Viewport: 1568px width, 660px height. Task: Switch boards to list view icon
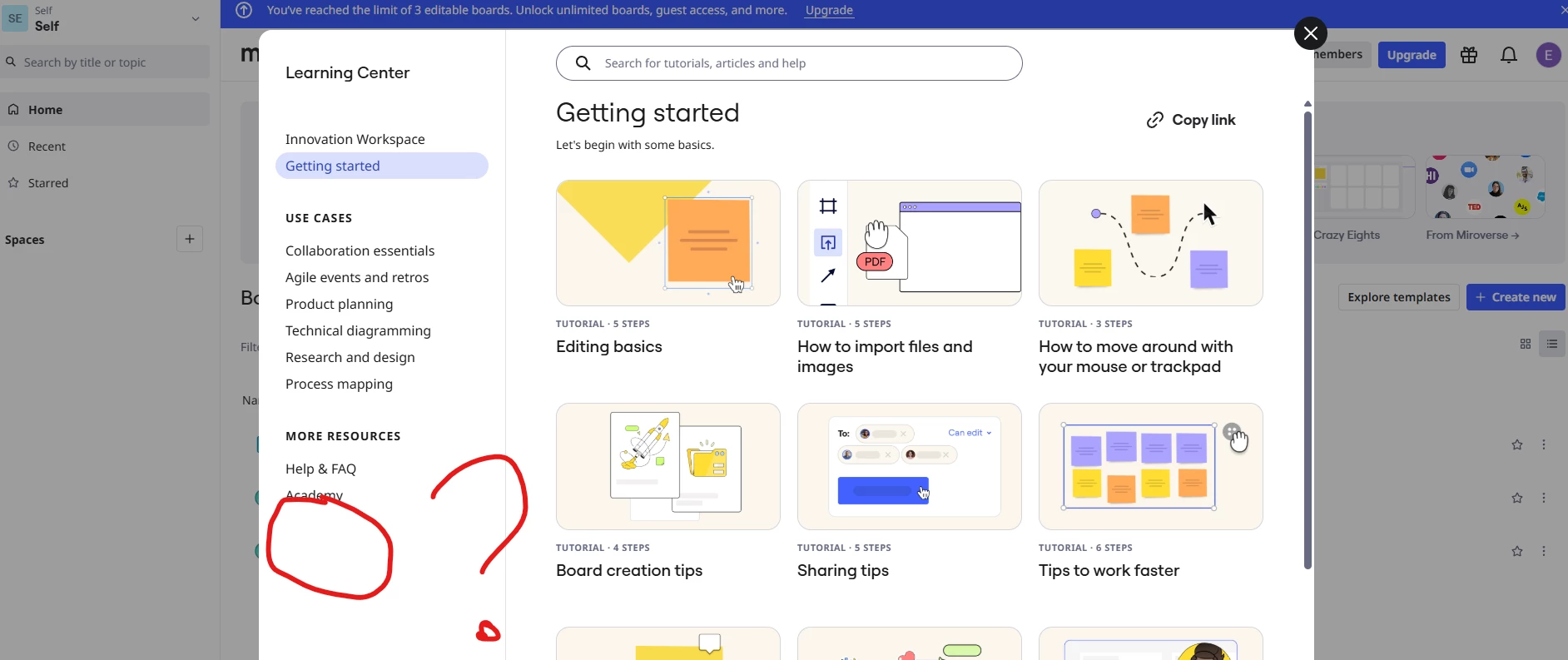pos(1552,344)
